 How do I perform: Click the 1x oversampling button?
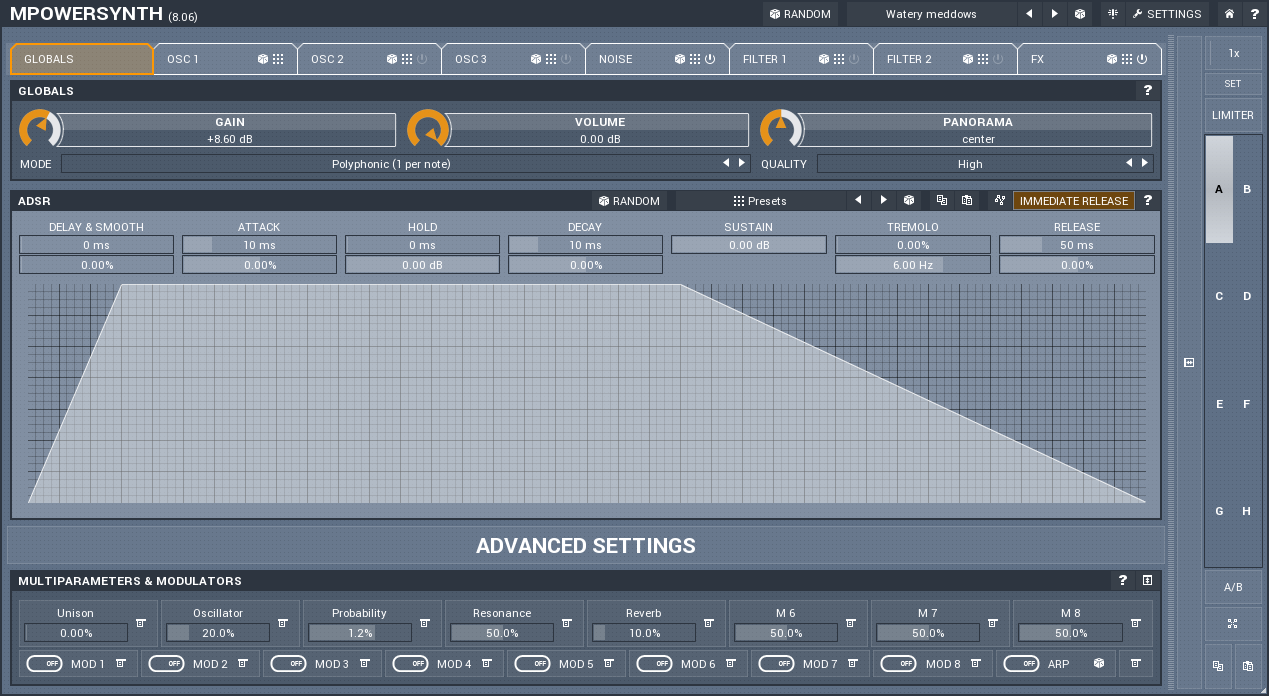[x=1233, y=53]
